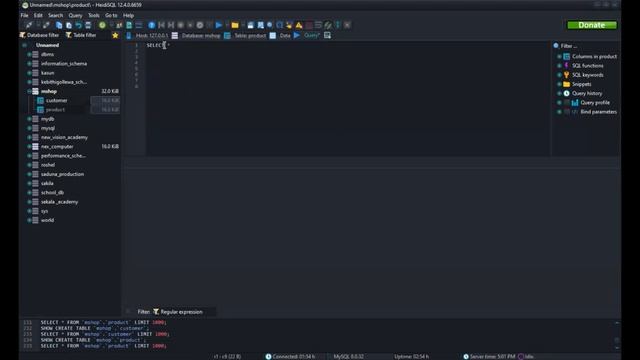Switch to the Table: product tab
The height and width of the screenshot is (360, 640).
[245, 36]
